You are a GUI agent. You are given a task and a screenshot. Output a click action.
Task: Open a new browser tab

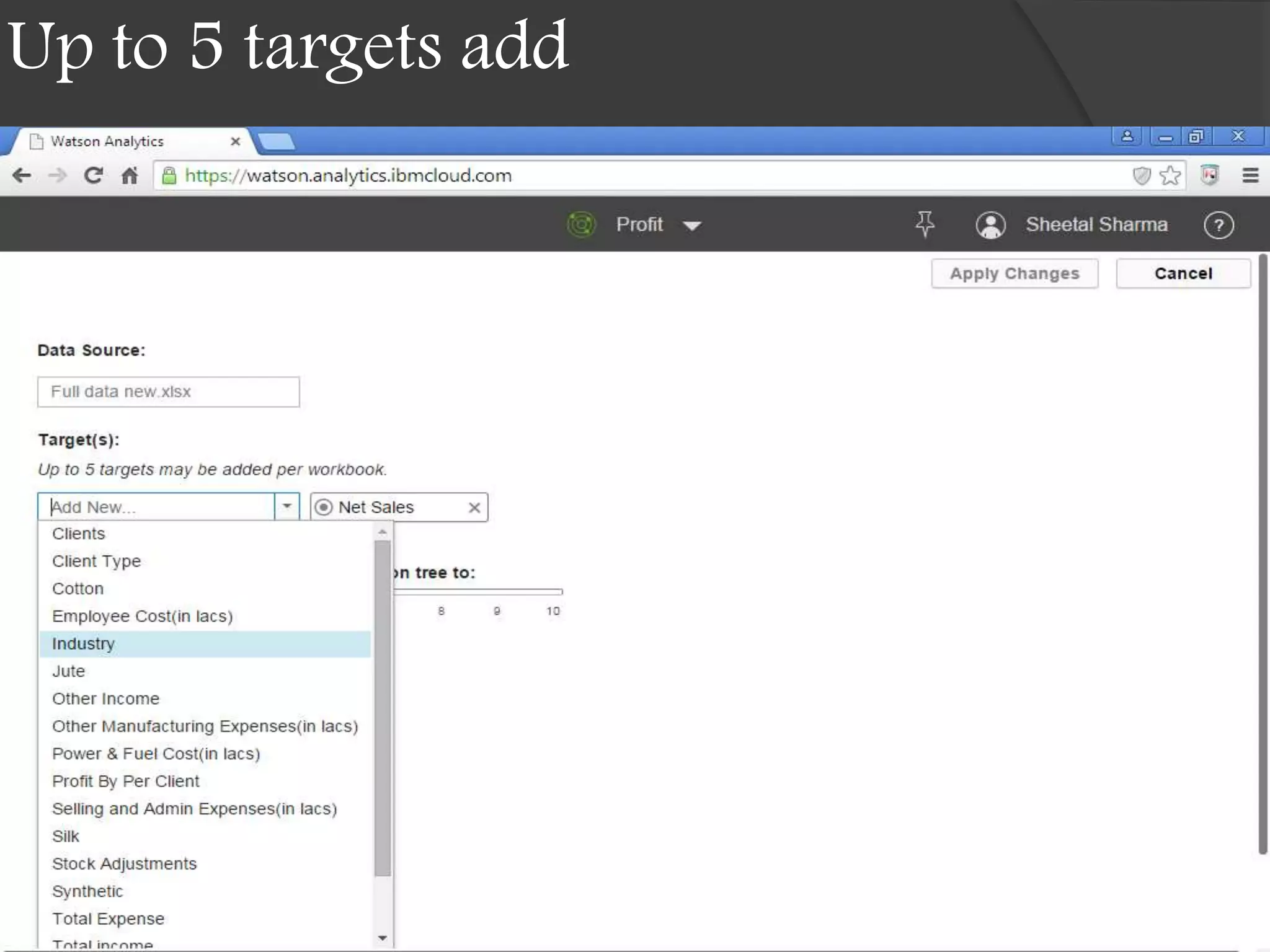(x=277, y=142)
